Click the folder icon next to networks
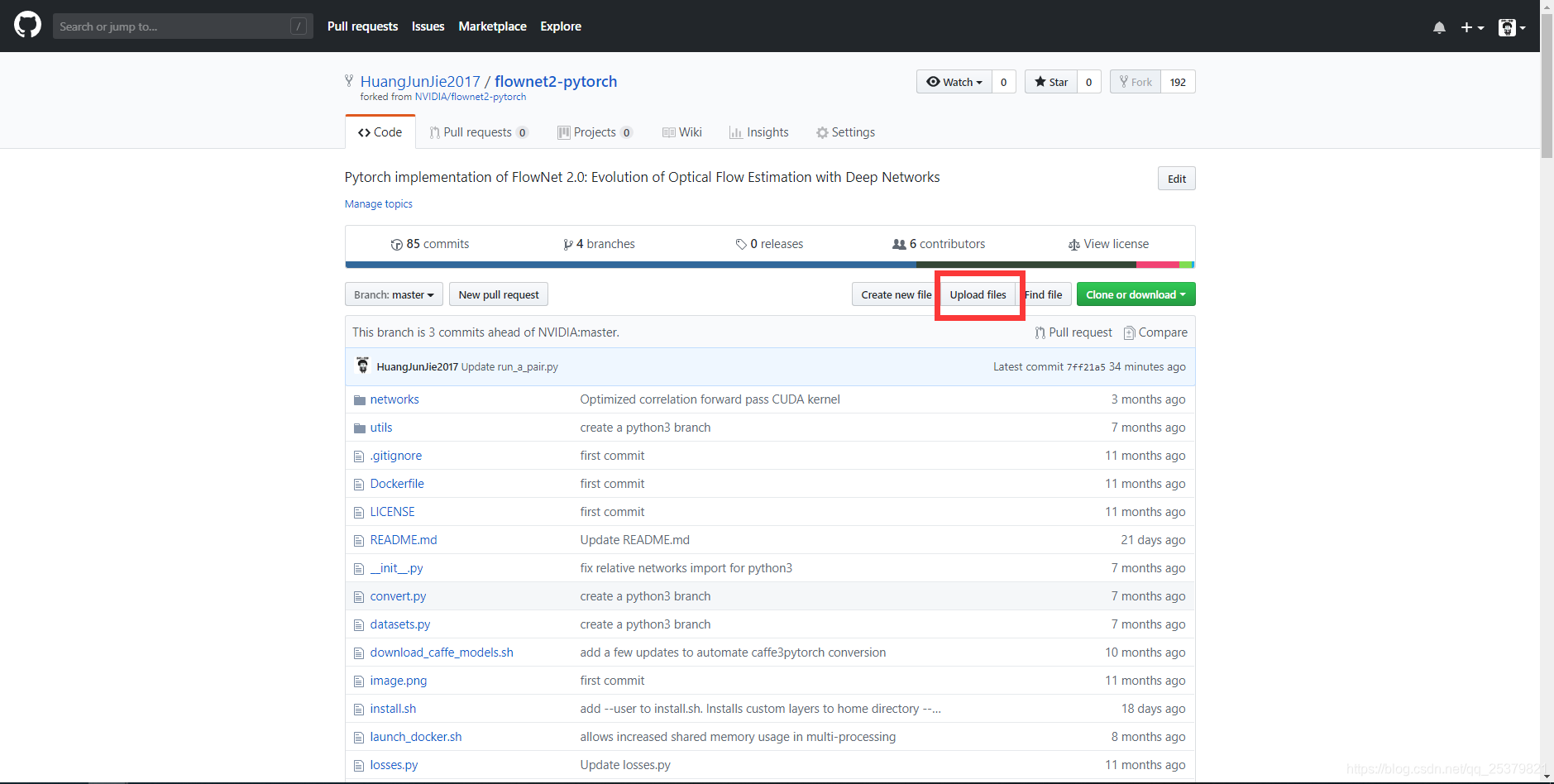The image size is (1554, 784). 359,400
